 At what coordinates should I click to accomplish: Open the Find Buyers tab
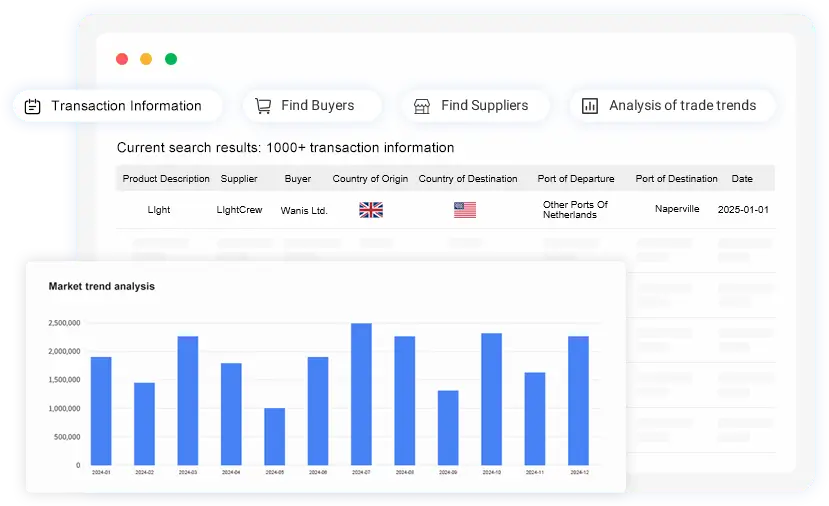[x=317, y=106]
